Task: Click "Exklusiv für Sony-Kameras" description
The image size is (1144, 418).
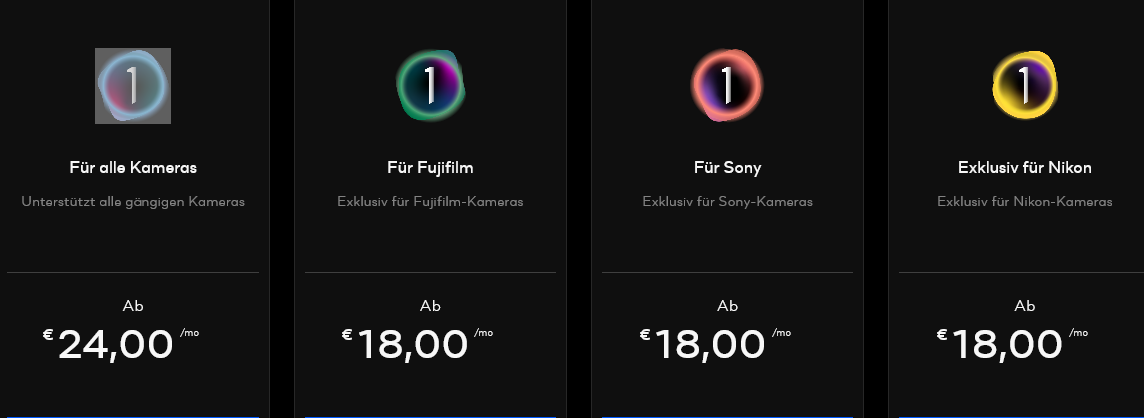Action: pos(727,202)
